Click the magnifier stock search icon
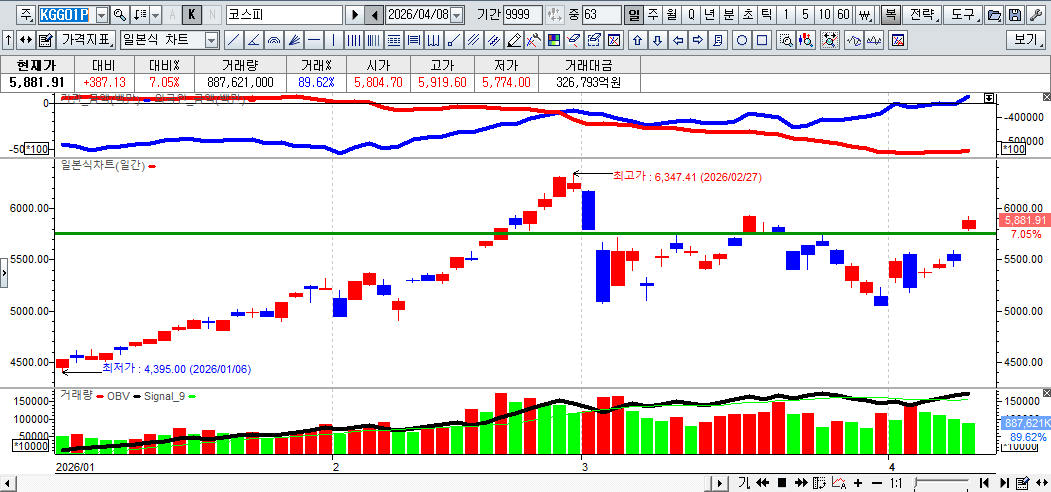The image size is (1051, 492). (x=120, y=15)
